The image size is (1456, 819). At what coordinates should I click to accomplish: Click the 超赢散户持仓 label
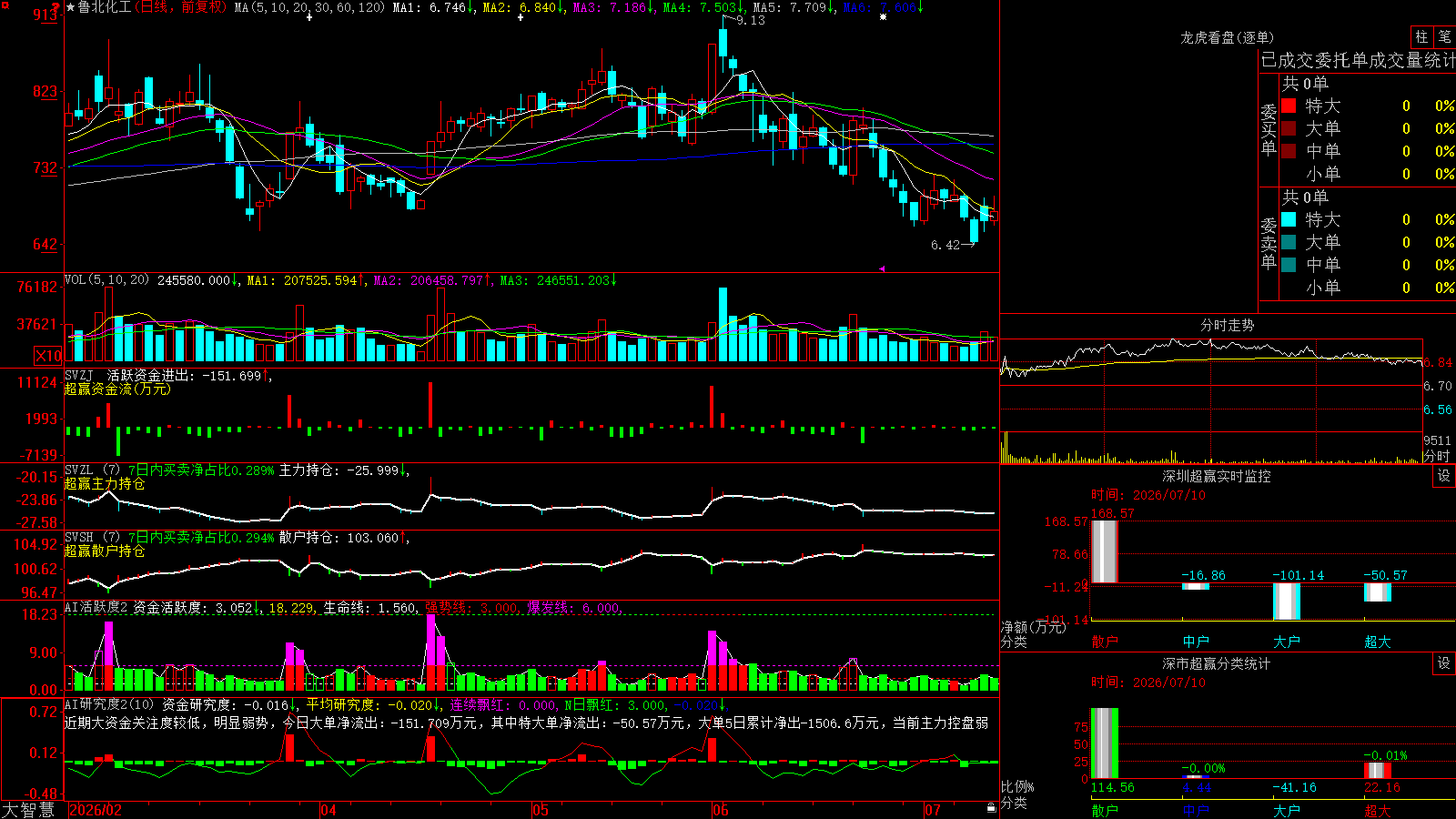click(x=105, y=551)
